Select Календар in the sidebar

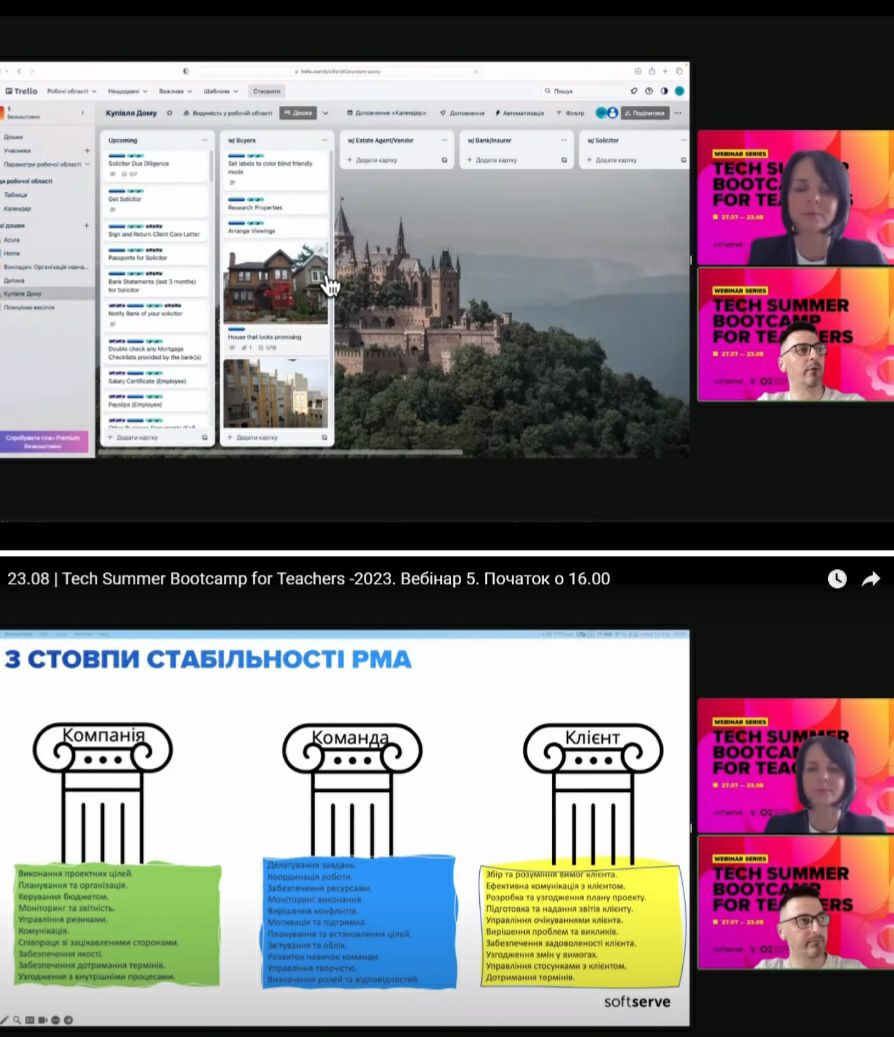(18, 208)
